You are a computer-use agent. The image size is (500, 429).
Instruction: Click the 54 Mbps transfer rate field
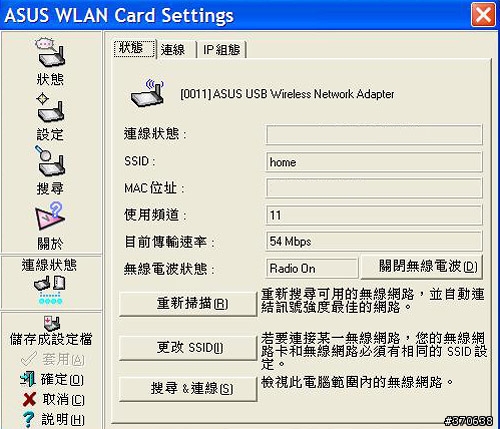coord(374,241)
